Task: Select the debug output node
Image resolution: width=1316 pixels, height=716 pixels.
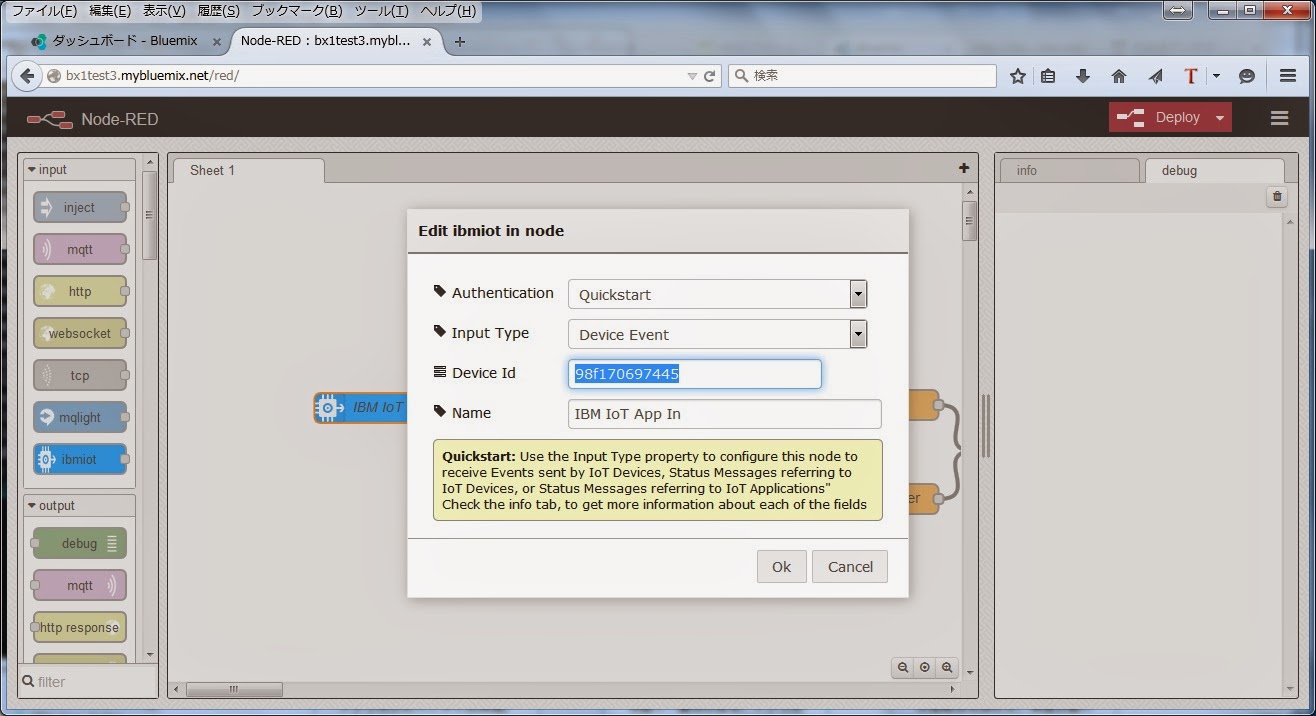Action: pos(80,544)
